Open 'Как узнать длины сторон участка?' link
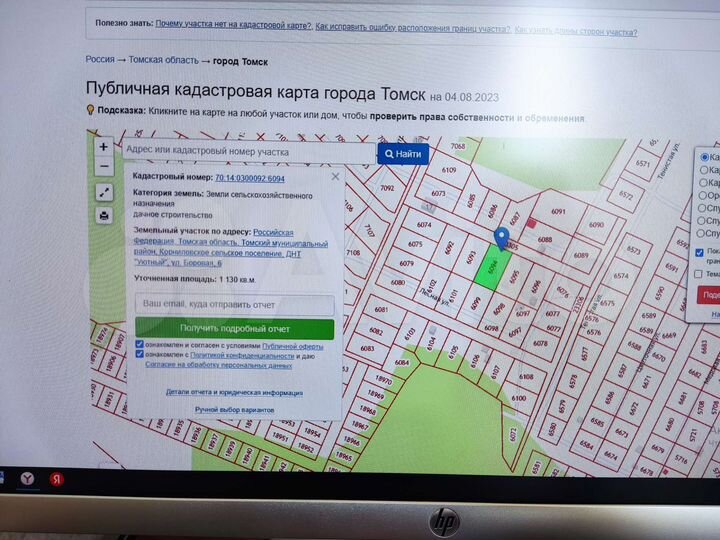This screenshot has width=720, height=540. 576,31
